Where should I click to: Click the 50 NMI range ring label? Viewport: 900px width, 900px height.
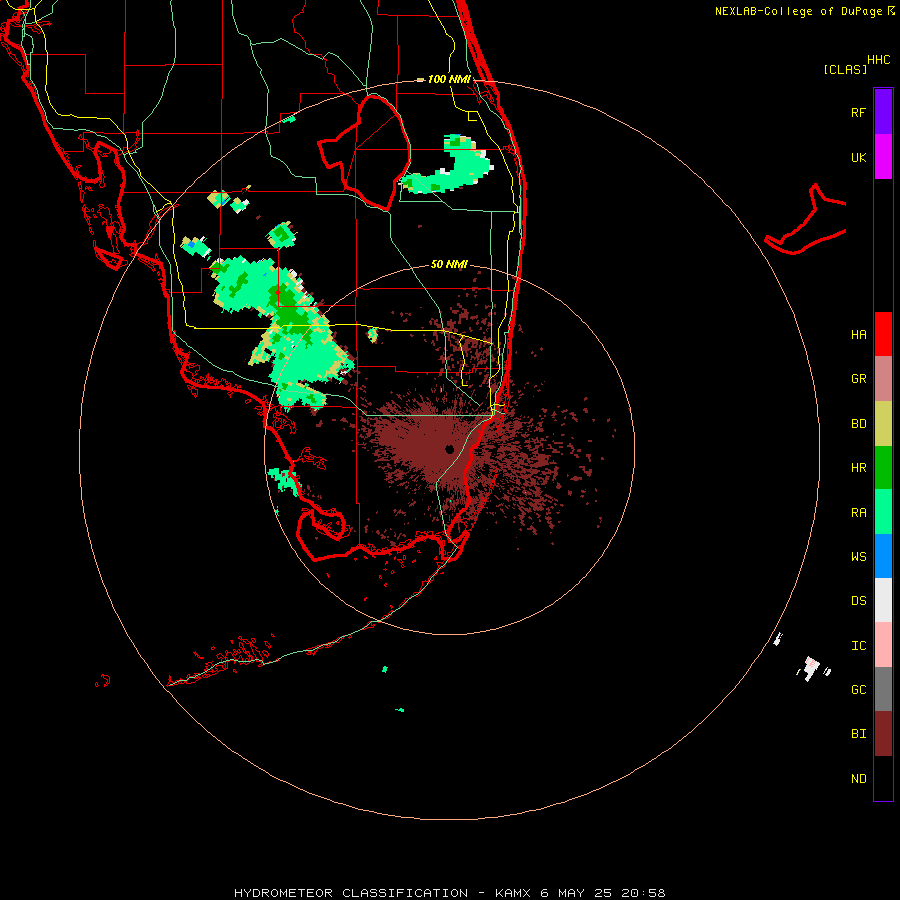pyautogui.click(x=449, y=264)
